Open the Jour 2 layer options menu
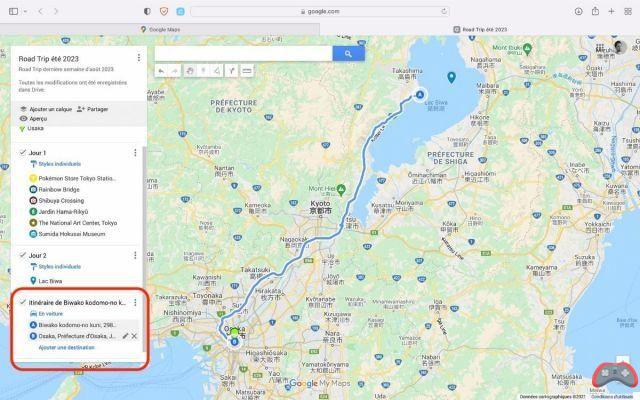640x400 pixels. 135,256
